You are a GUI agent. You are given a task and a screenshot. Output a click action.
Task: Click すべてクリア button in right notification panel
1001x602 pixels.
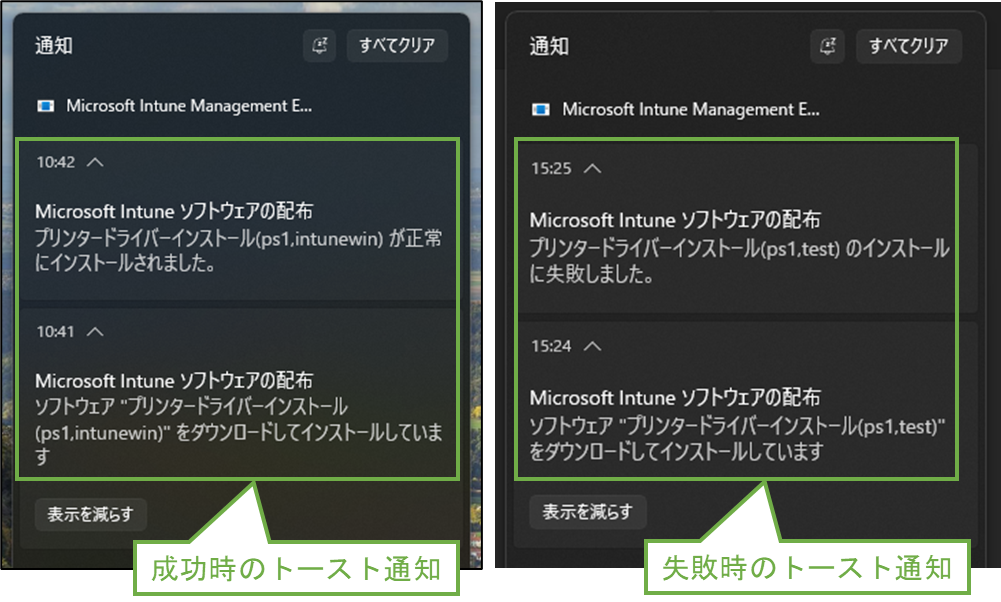[908, 46]
